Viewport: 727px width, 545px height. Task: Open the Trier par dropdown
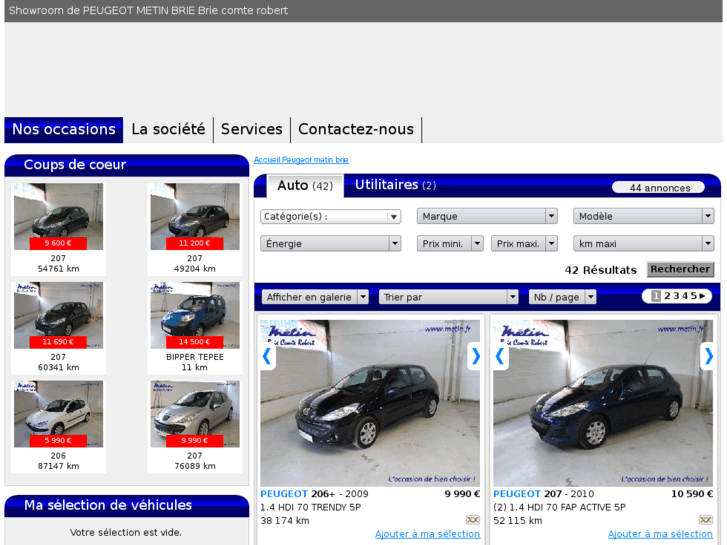(448, 297)
